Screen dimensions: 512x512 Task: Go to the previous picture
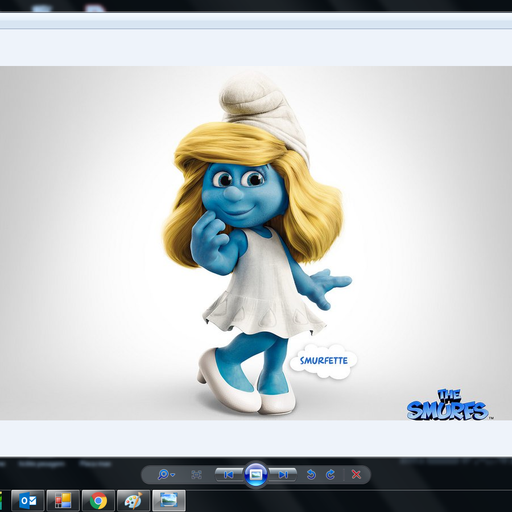(x=229, y=474)
